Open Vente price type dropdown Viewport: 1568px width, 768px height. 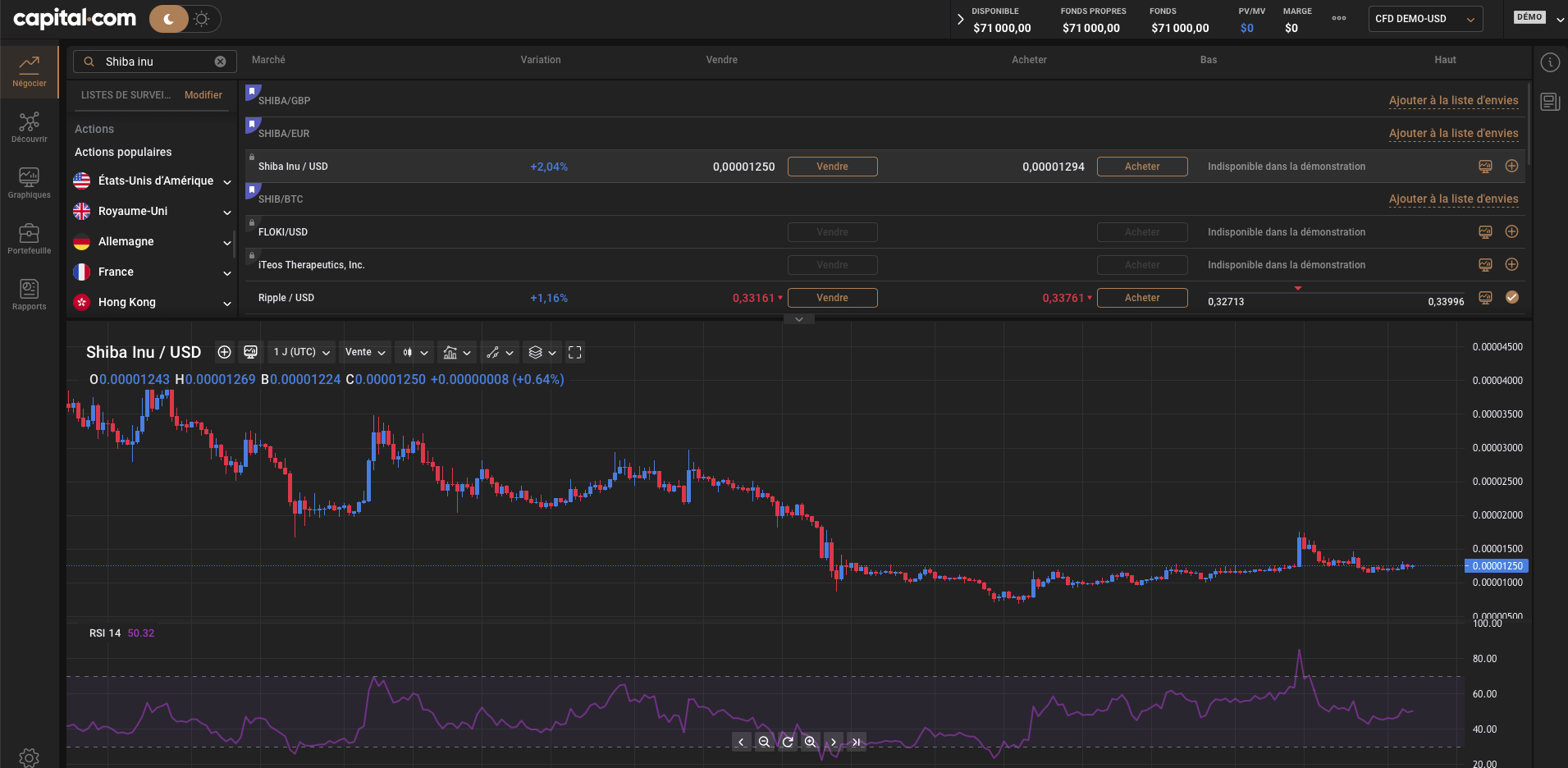tap(365, 352)
